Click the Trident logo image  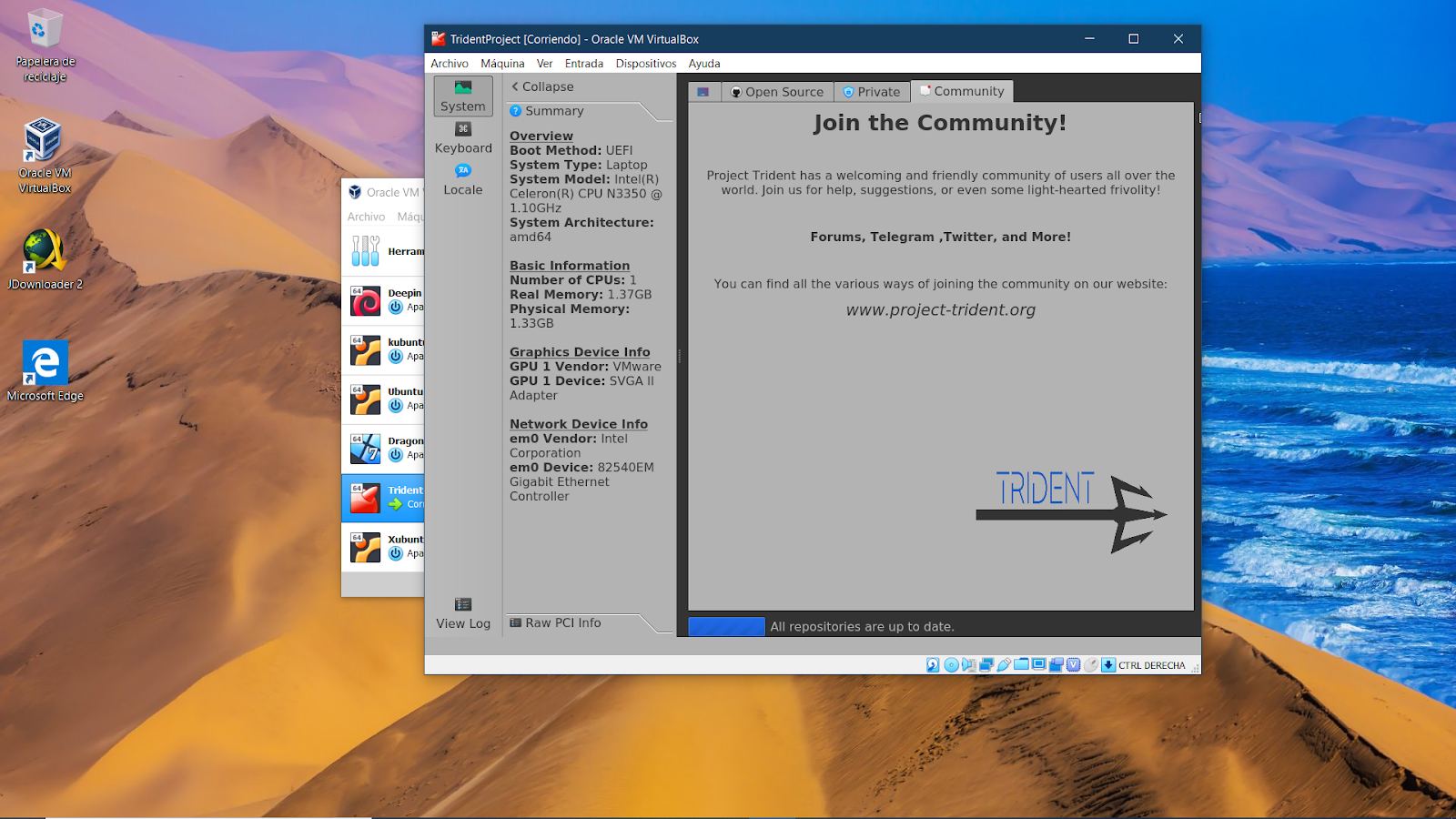click(x=1071, y=511)
